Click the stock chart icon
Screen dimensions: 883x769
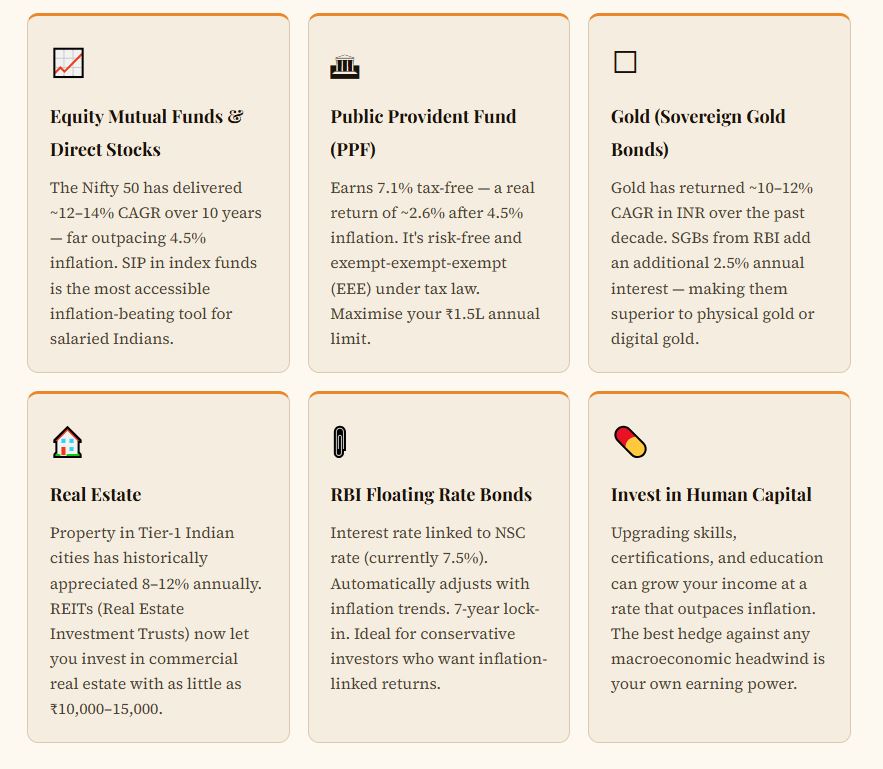pos(68,63)
